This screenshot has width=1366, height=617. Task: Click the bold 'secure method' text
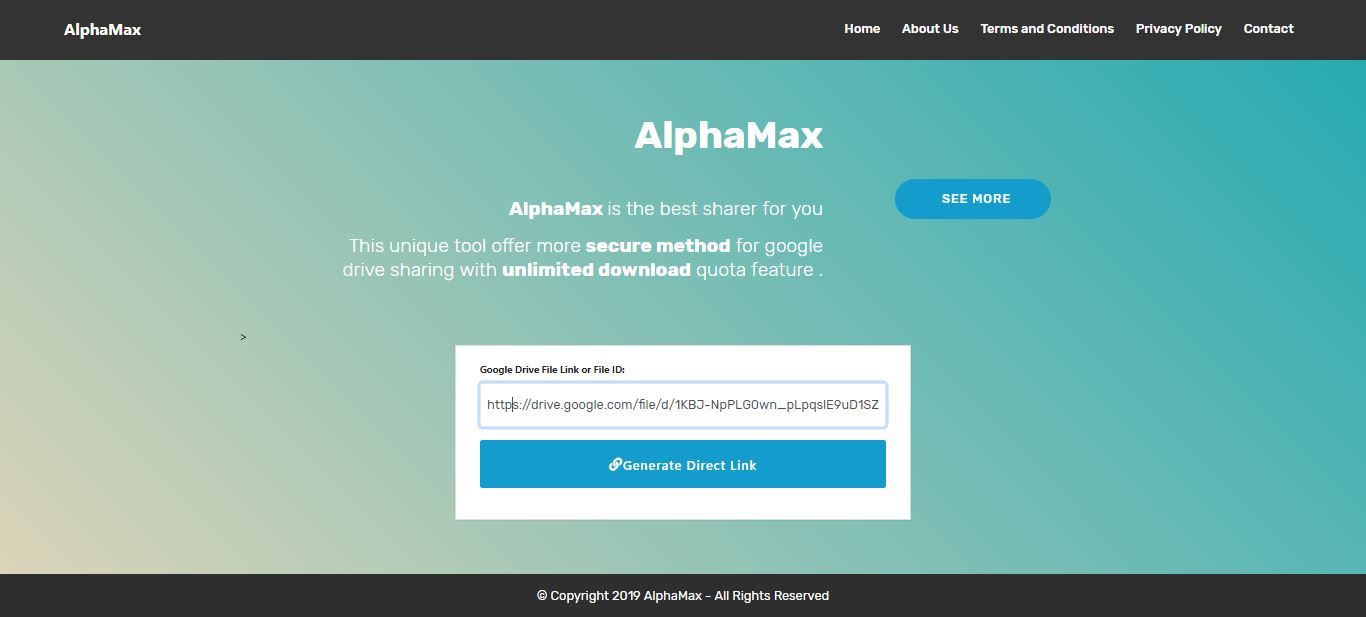click(657, 246)
